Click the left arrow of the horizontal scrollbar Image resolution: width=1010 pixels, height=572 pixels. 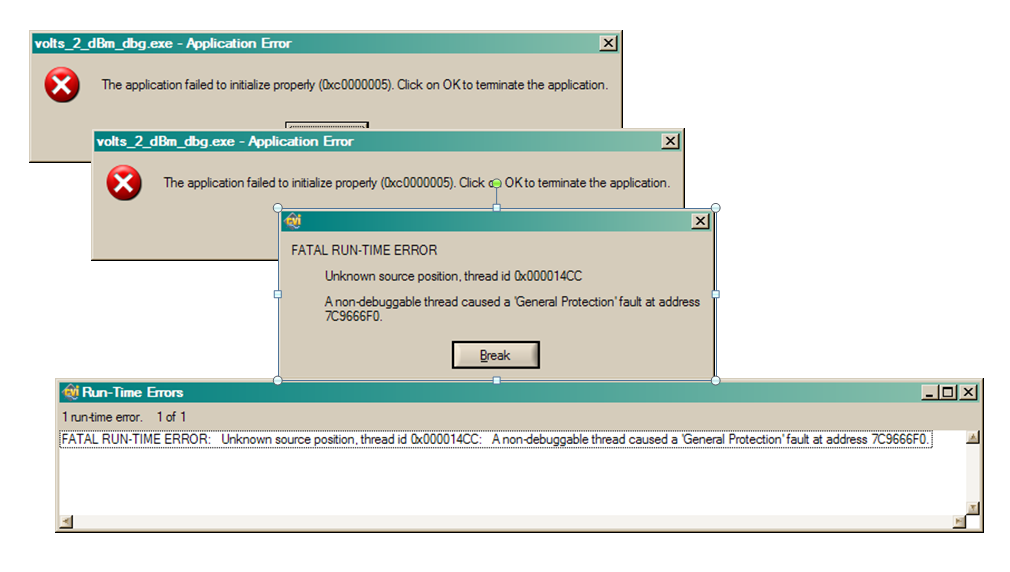(x=66, y=521)
